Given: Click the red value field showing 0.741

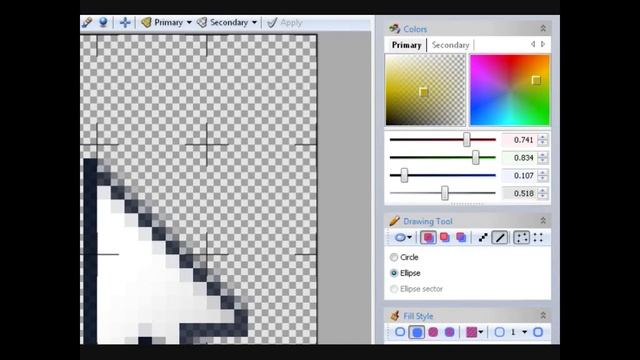Looking at the screenshot, I should coord(519,140).
